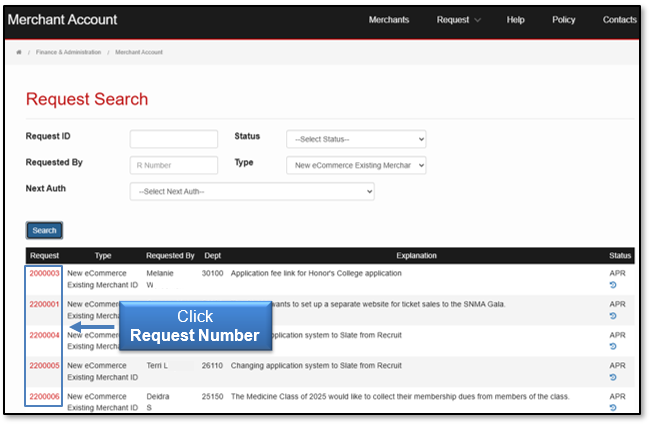Expand the Request menu in navbar
The width and height of the screenshot is (651, 424).
click(458, 20)
